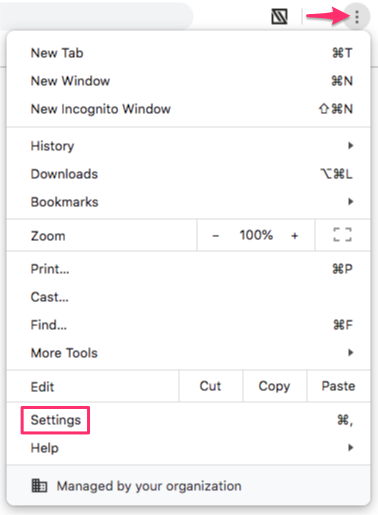
Task: Toggle fullscreen with the Zoom row icon
Action: point(343,235)
